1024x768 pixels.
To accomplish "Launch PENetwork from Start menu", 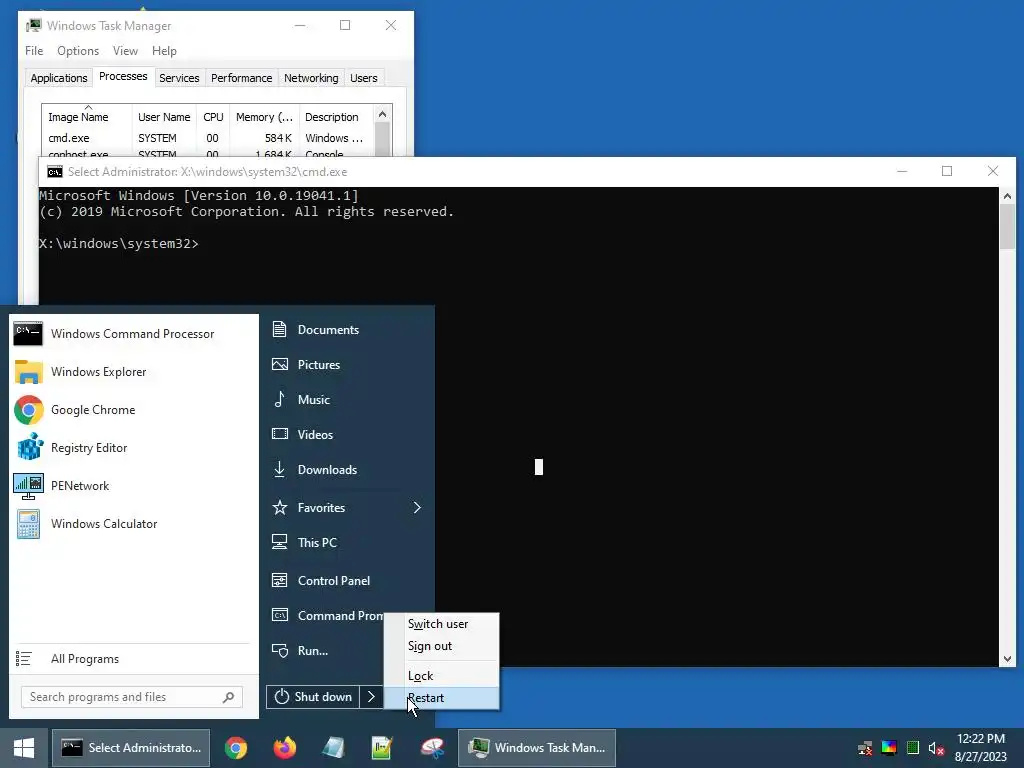I will tap(133, 486).
